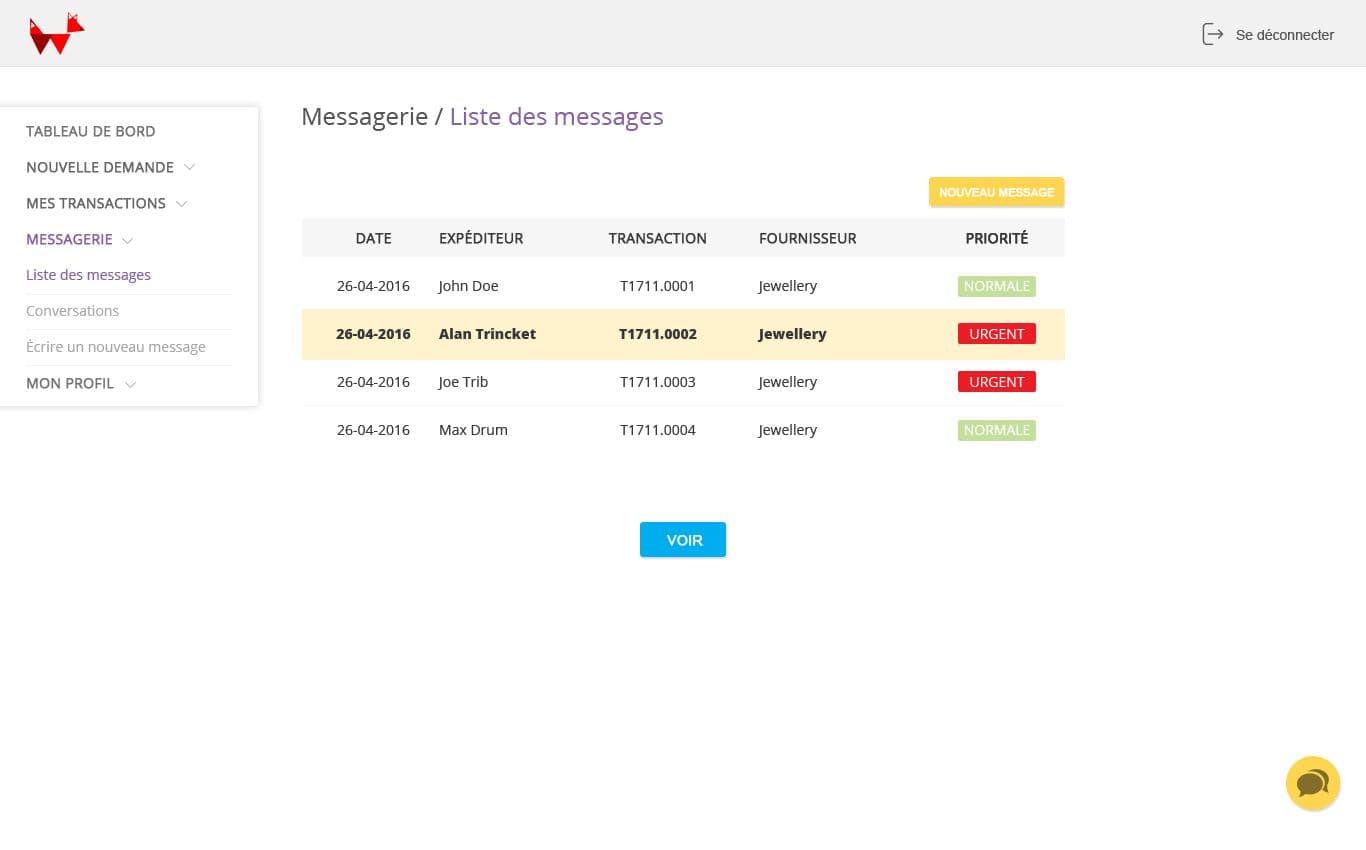This screenshot has width=1366, height=850.
Task: Click the NORMALE badge for Max Drum
Action: (x=996, y=430)
